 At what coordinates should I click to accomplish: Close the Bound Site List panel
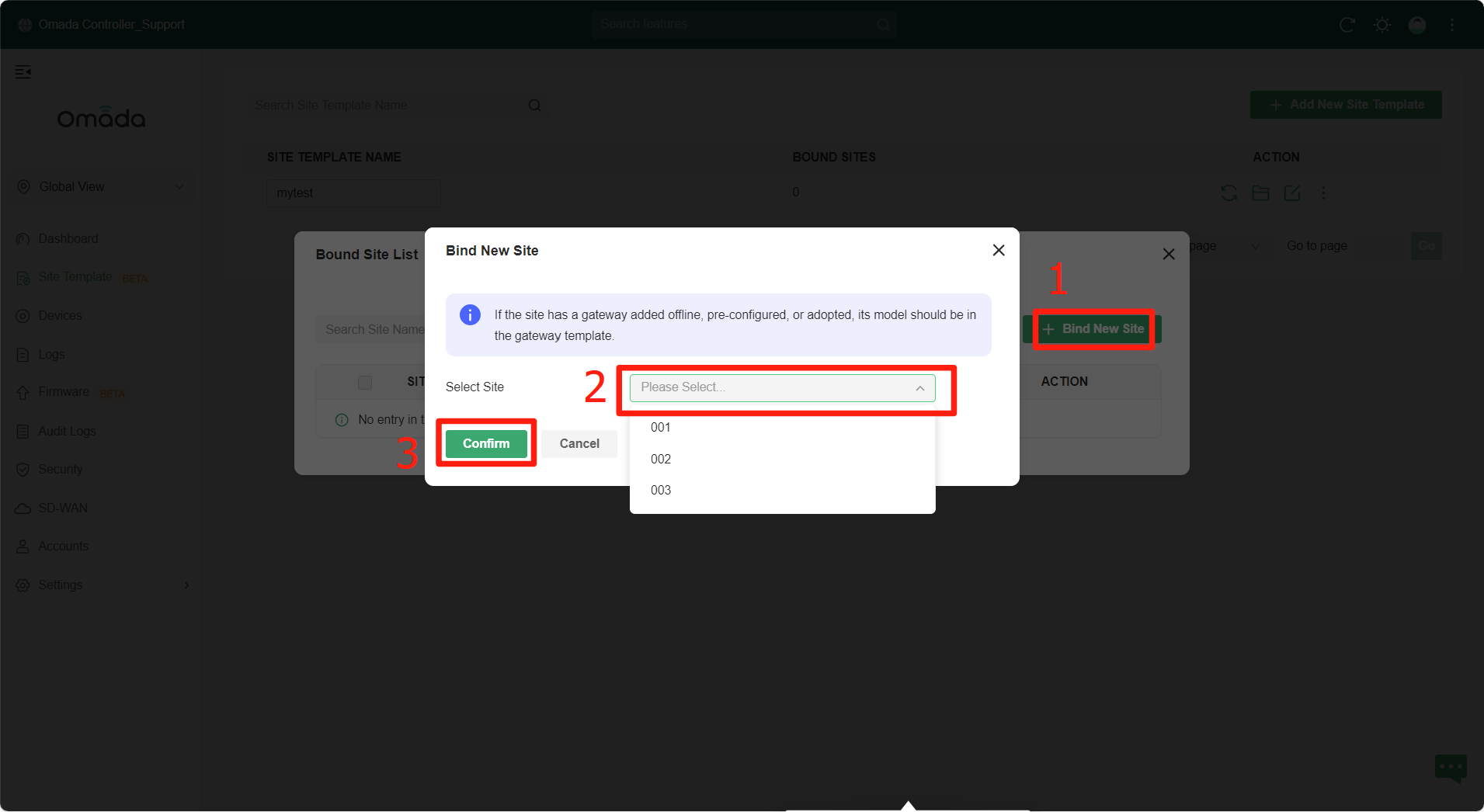(1169, 254)
